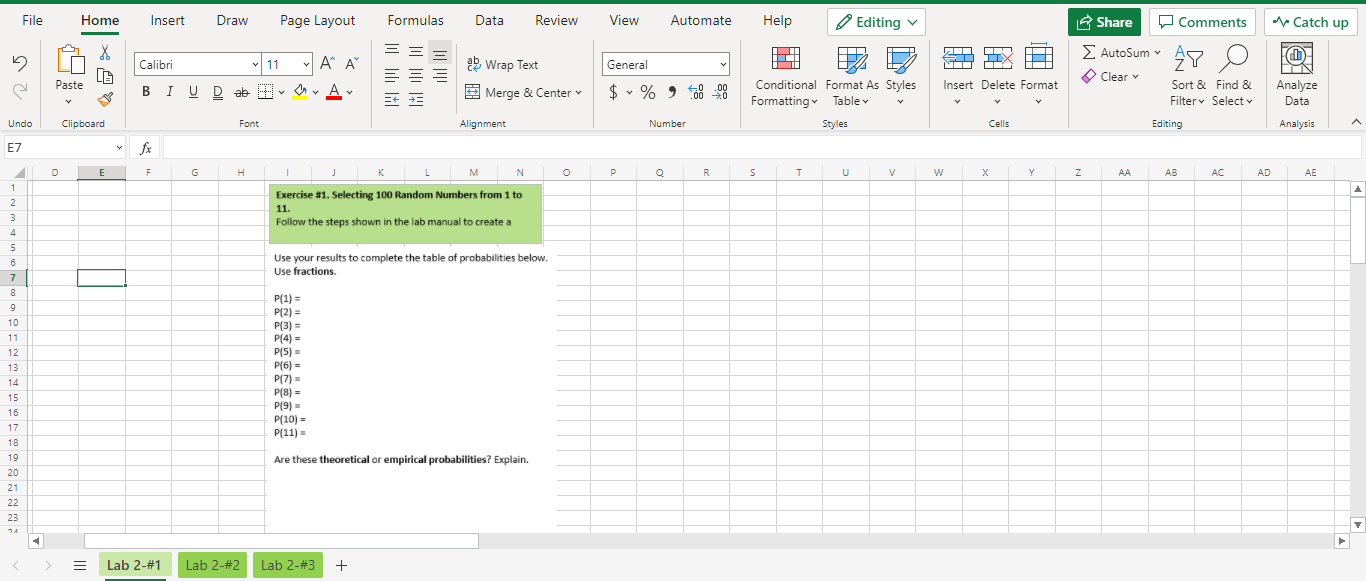This screenshot has width=1366, height=581.
Task: Open the Analyze Data pane
Action: (1296, 75)
